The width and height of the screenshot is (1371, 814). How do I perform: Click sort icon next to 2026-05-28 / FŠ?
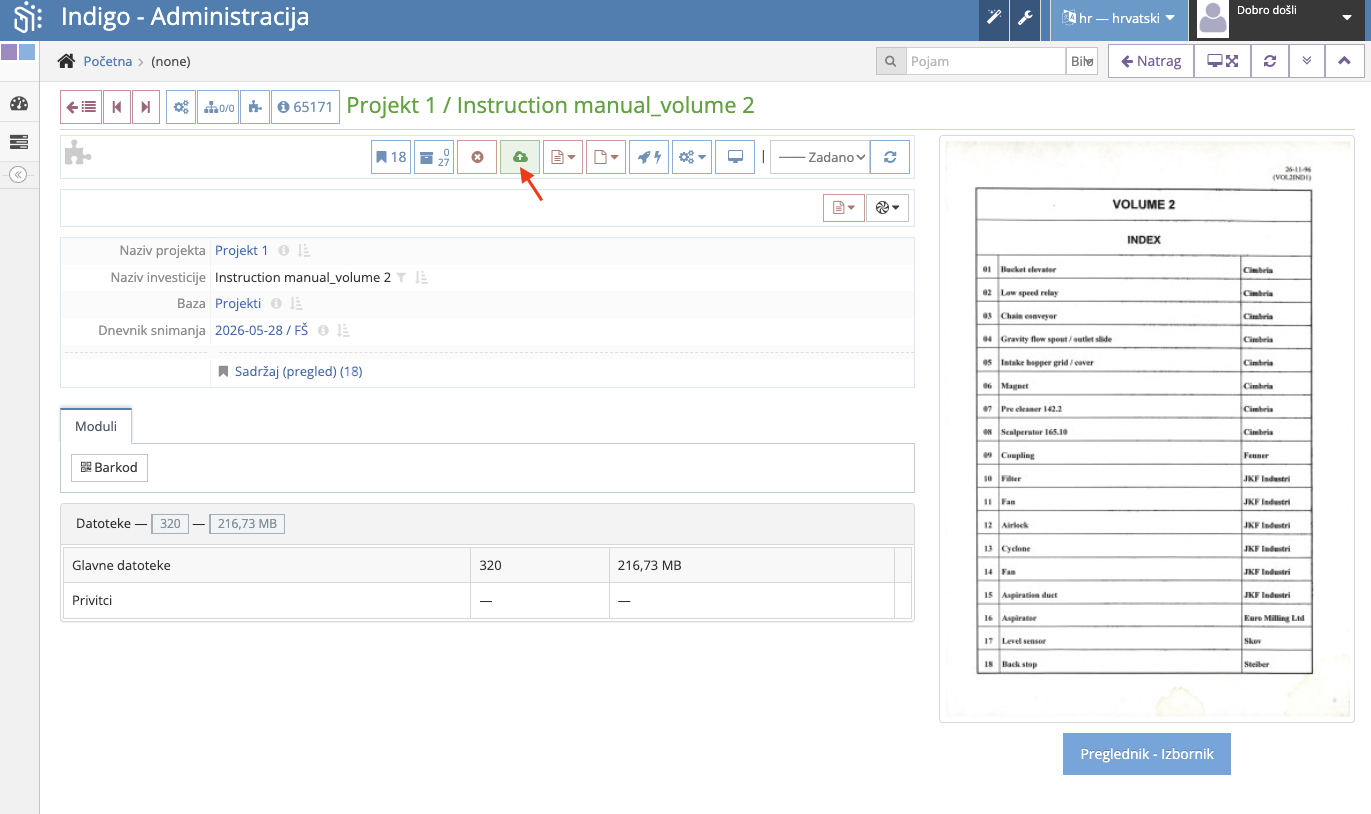[343, 331]
